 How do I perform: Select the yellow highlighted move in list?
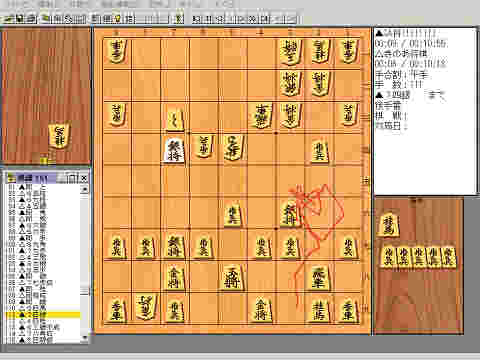(x=43, y=315)
